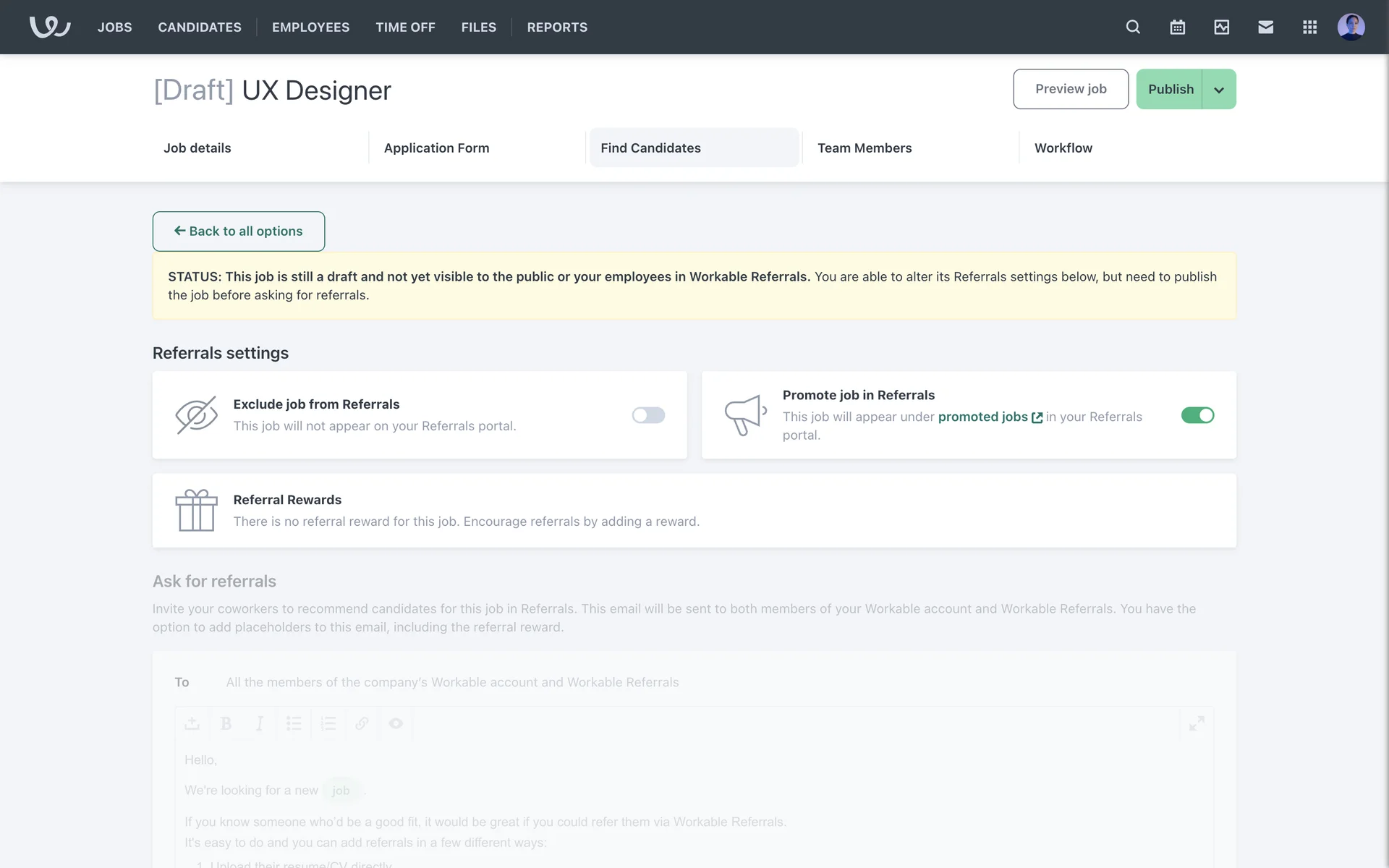Screen dimensions: 1389x868
Task: Enable Exclude job from Referrals toggle
Action: [648, 415]
